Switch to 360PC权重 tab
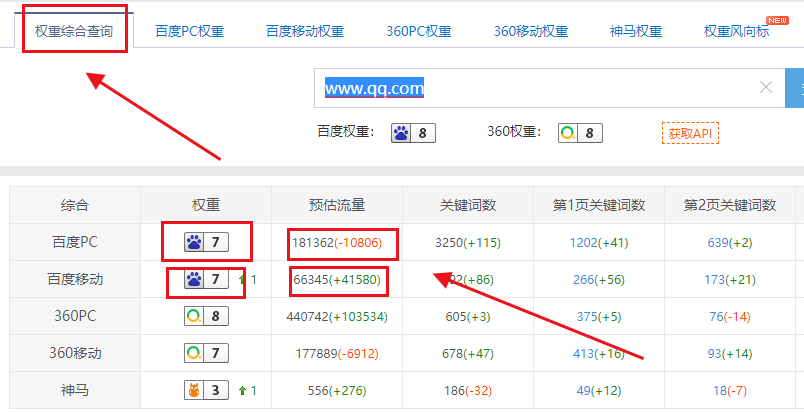The height and width of the screenshot is (412, 804). click(419, 31)
